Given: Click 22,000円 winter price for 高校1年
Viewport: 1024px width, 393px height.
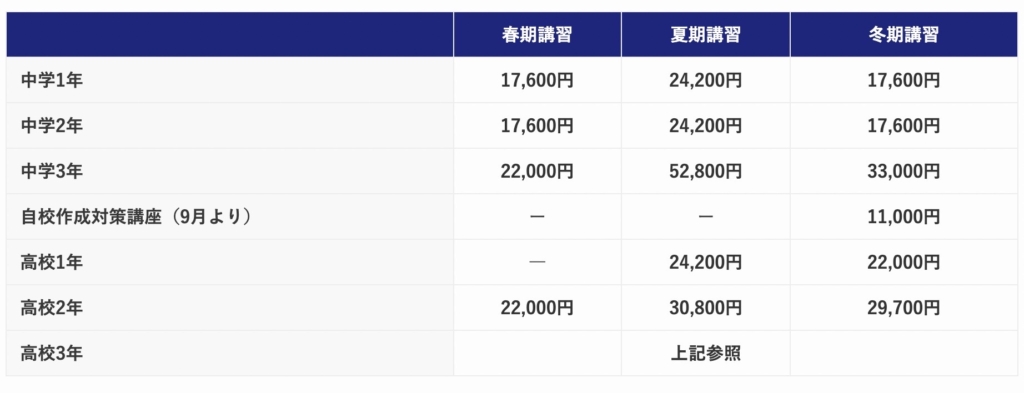Looking at the screenshot, I should [x=904, y=262].
